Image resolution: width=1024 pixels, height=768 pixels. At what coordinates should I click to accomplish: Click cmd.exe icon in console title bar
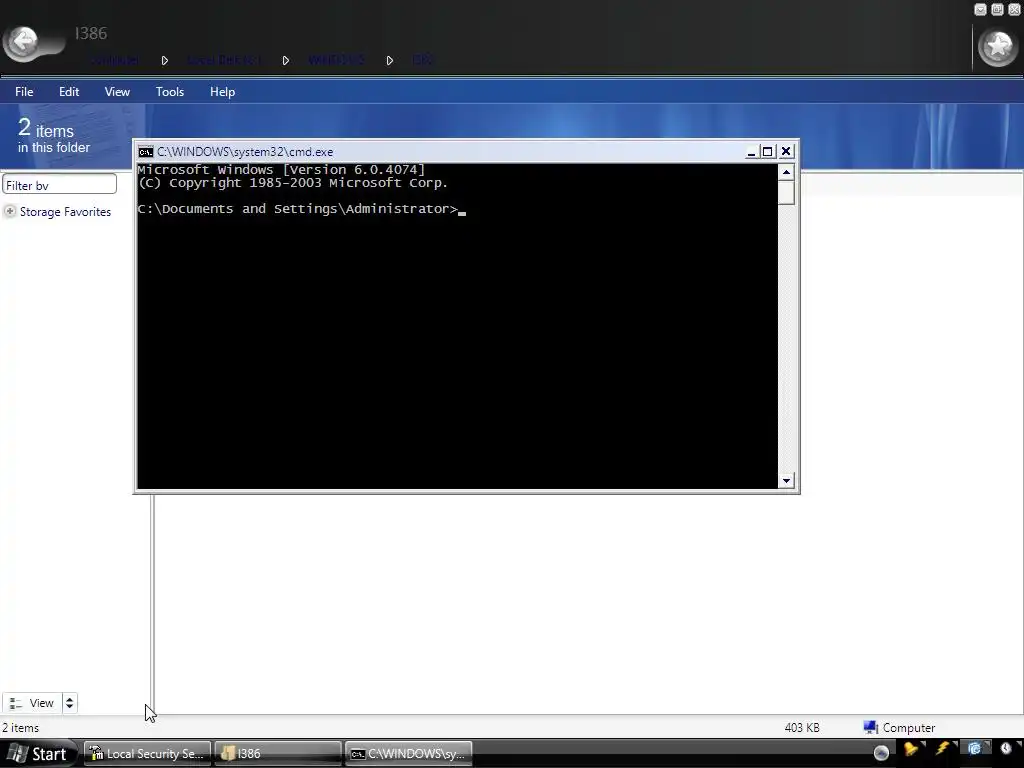[146, 152]
